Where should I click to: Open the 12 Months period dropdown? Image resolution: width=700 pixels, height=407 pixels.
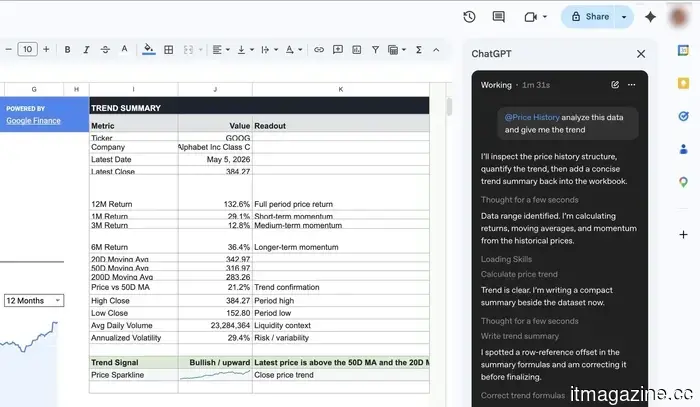point(34,301)
